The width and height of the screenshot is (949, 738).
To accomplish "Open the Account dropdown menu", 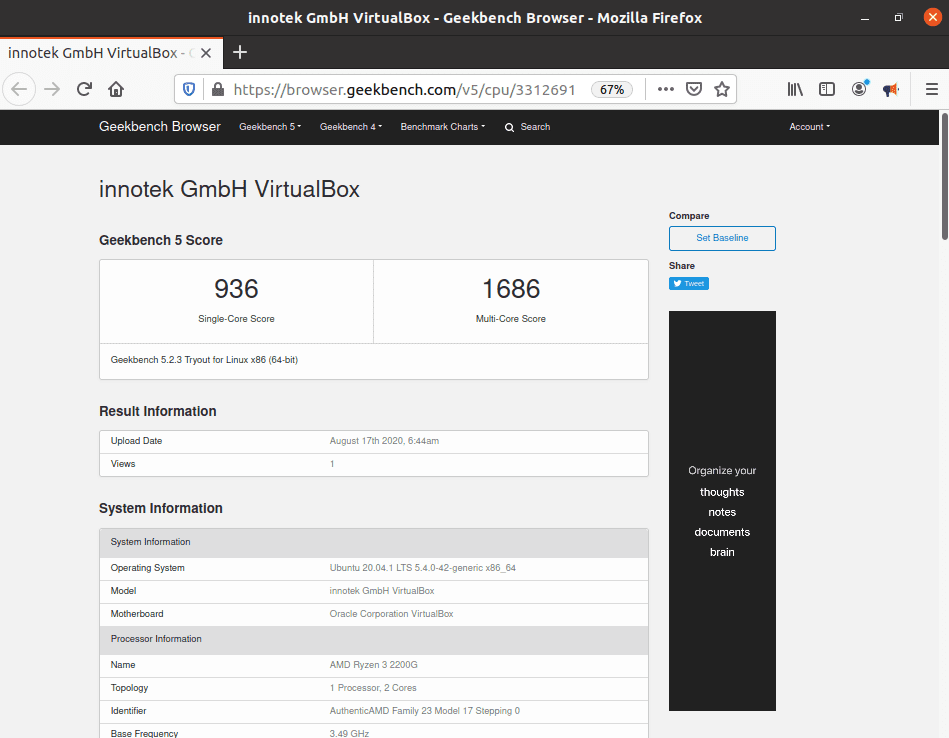I will tap(809, 127).
